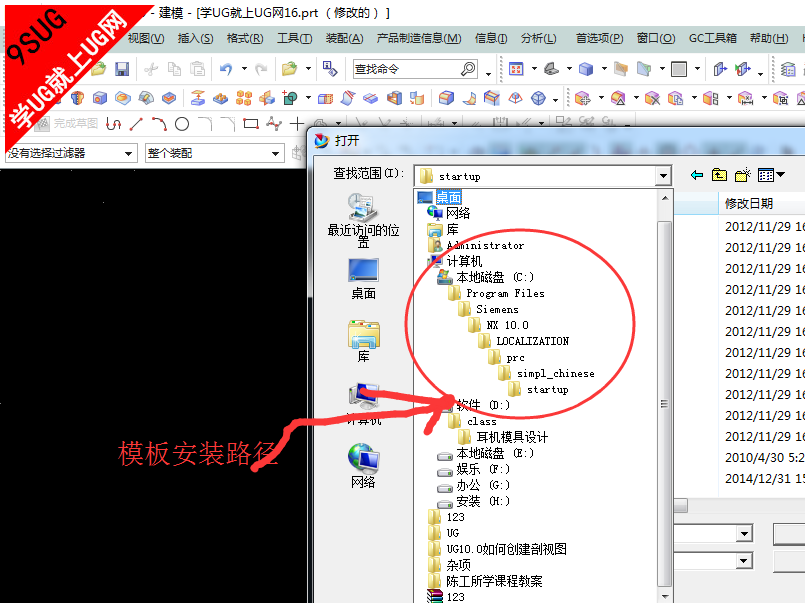This screenshot has height=603, width=805.
Task: Click the Fit view icon
Action: pyautogui.click(x=516, y=69)
